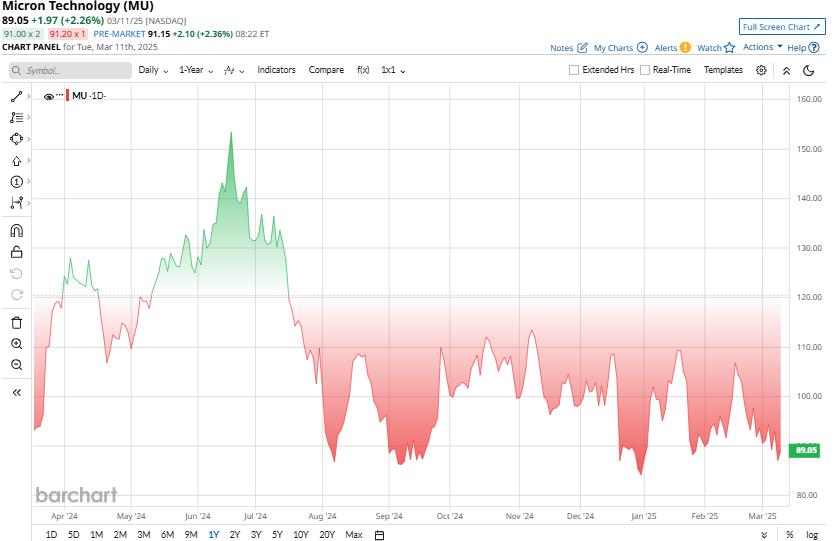Click the Help question mark icon
The height and width of the screenshot is (541, 835).
pos(814,47)
